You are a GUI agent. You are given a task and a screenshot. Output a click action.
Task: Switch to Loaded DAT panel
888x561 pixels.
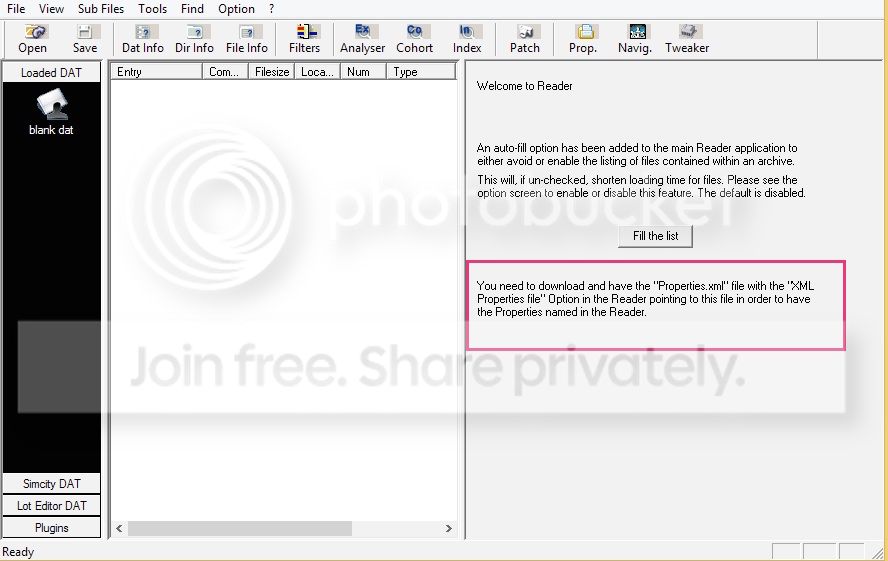[x=52, y=72]
